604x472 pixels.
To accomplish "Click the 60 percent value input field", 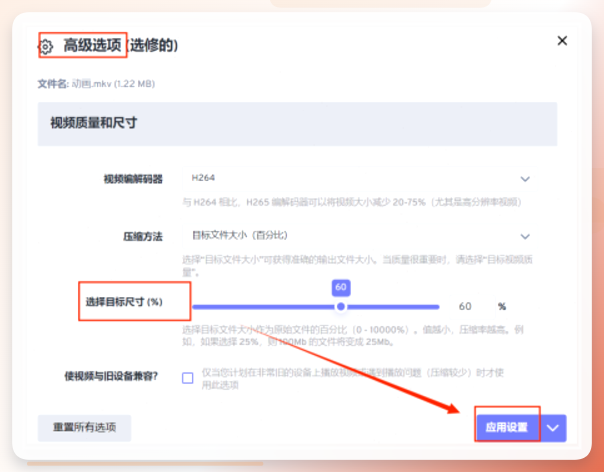I will (465, 306).
